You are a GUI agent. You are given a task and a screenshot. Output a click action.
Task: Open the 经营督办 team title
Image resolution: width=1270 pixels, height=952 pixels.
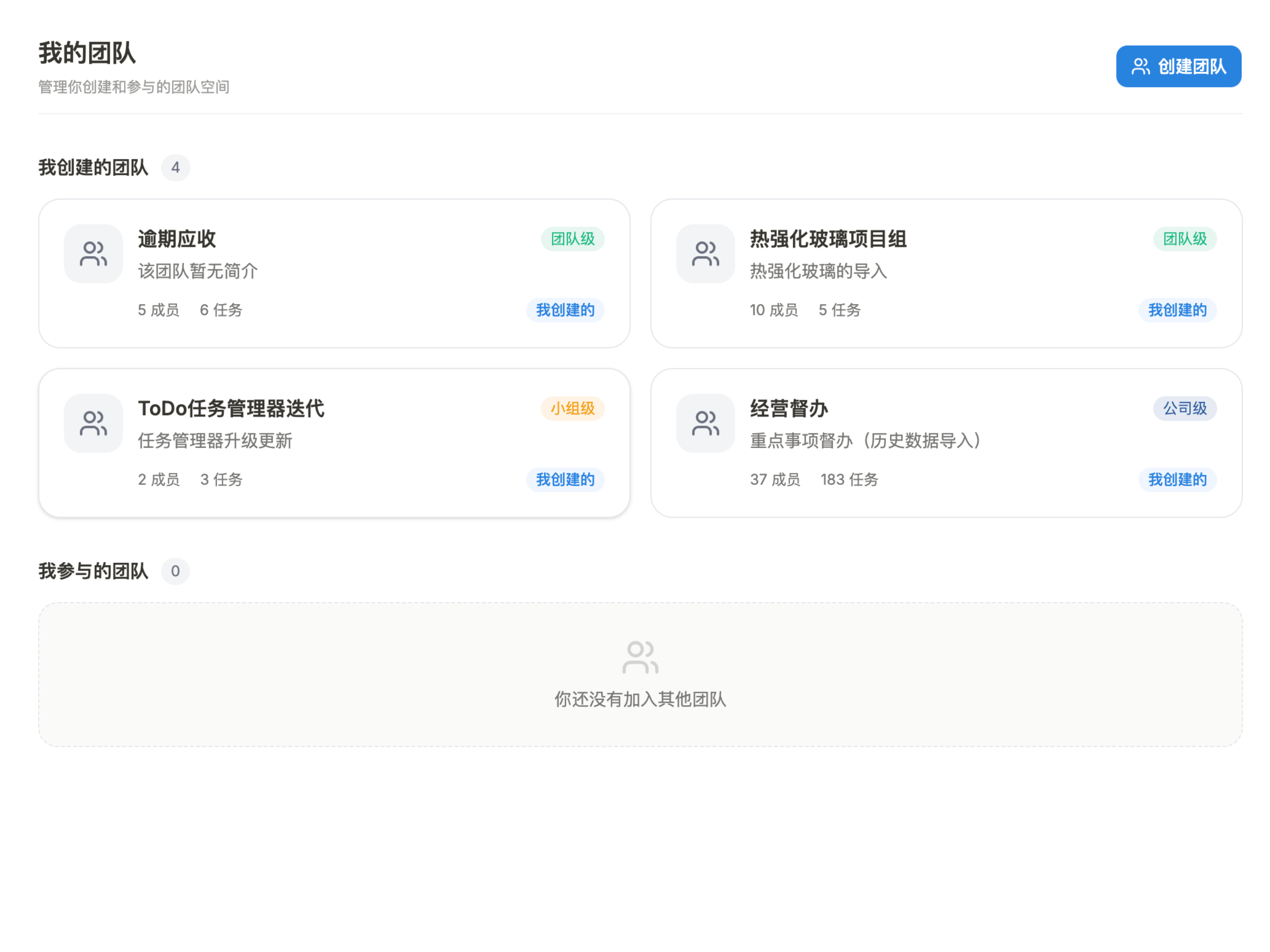(x=789, y=409)
